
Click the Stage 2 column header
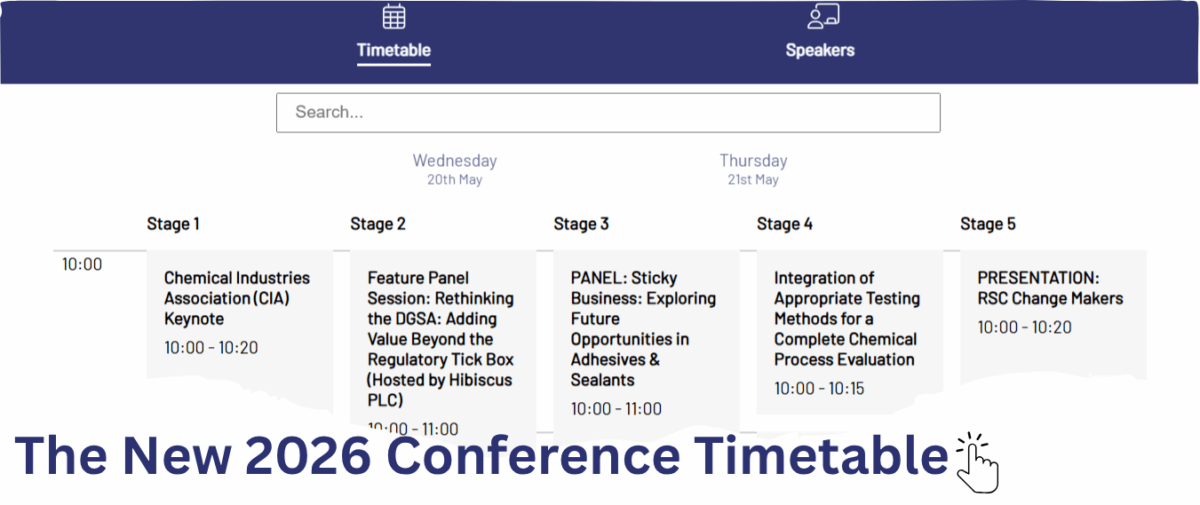pos(378,224)
